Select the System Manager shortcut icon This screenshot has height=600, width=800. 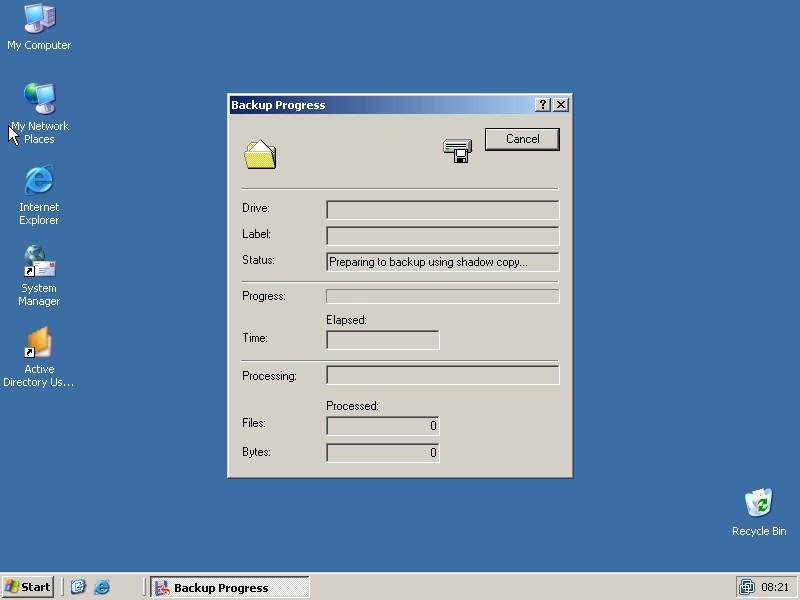(x=39, y=276)
